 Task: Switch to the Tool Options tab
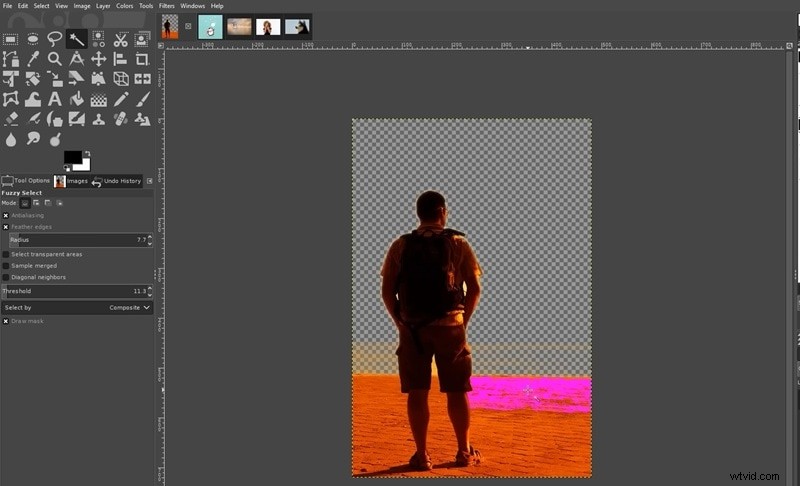point(26,181)
